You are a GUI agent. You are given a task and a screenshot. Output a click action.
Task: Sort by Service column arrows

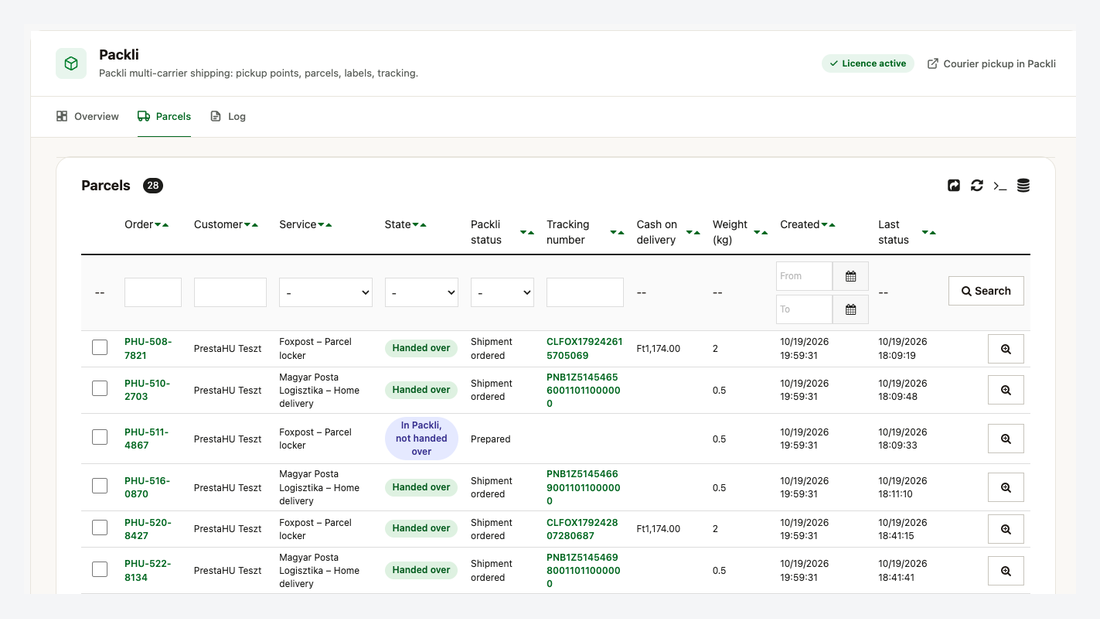[x=325, y=225]
